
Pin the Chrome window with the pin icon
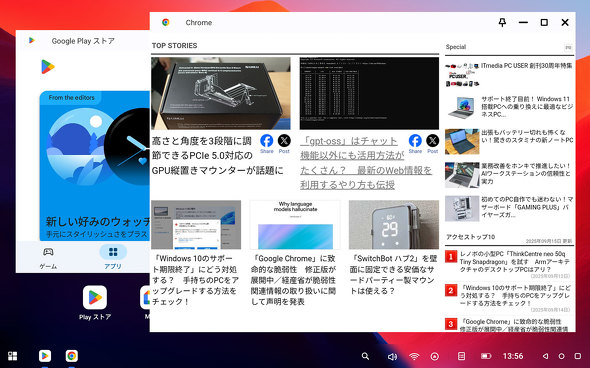[502, 22]
